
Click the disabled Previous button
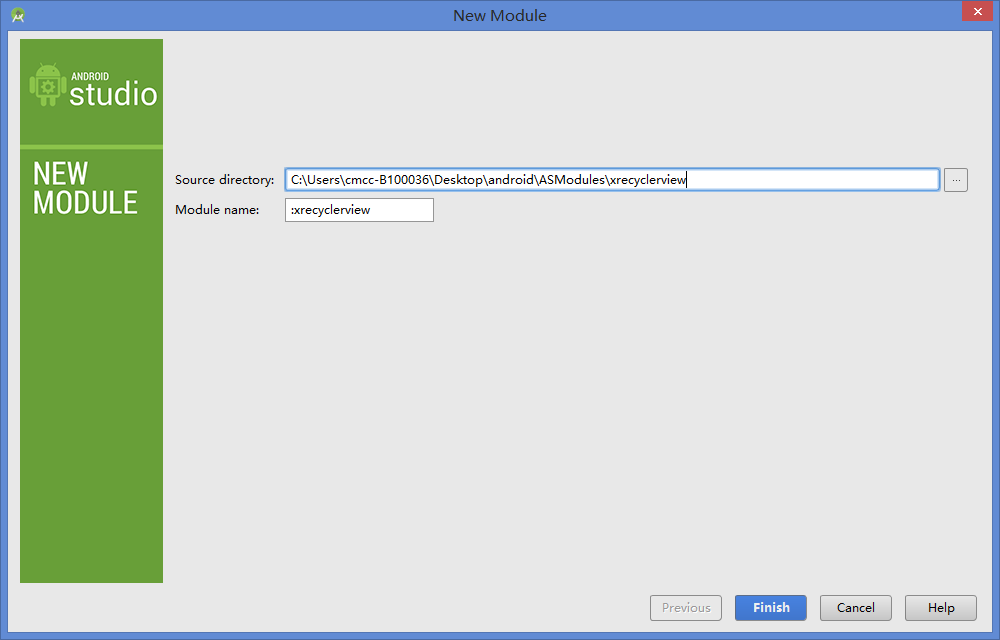pyautogui.click(x=686, y=607)
